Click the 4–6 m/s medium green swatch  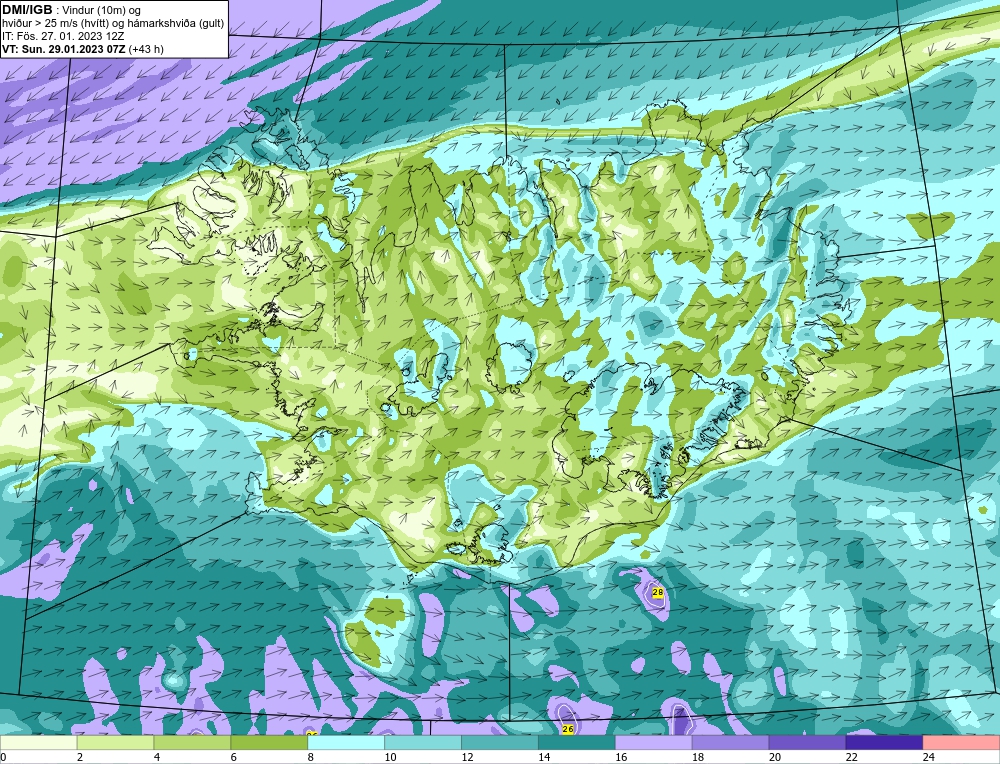[x=193, y=743]
